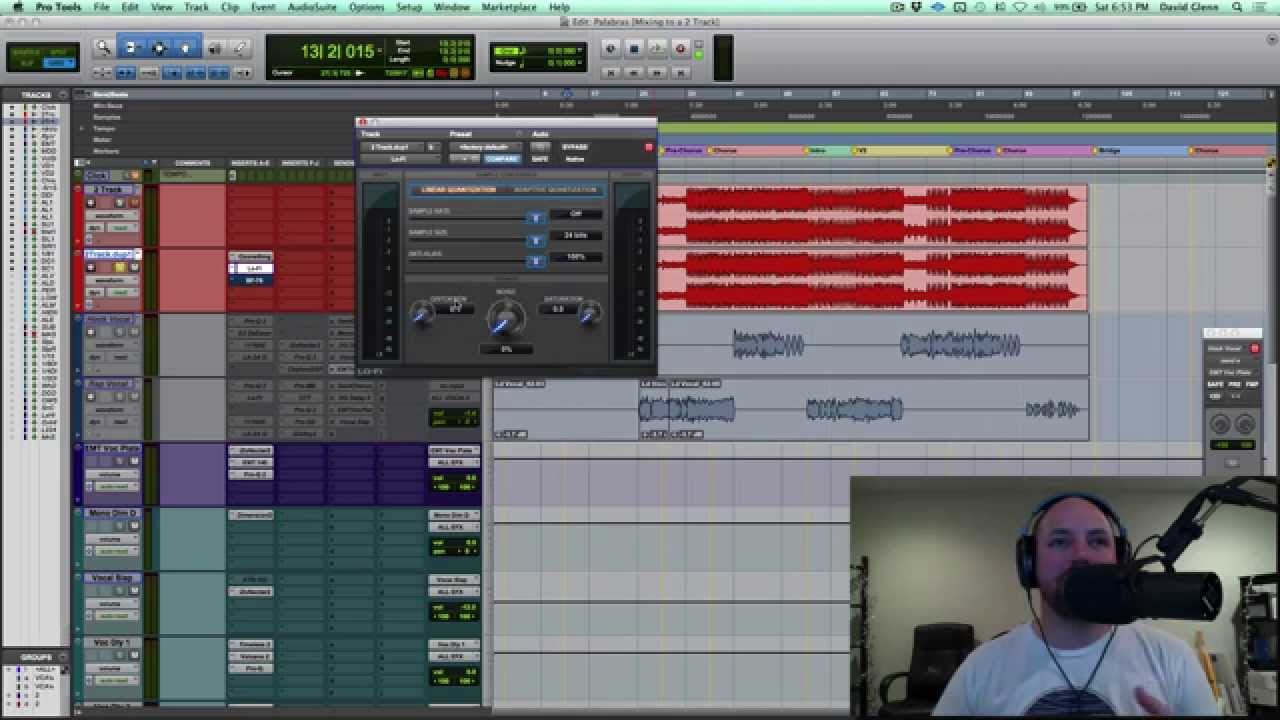1280x720 pixels.
Task: Open the Clip menu
Action: (230, 7)
